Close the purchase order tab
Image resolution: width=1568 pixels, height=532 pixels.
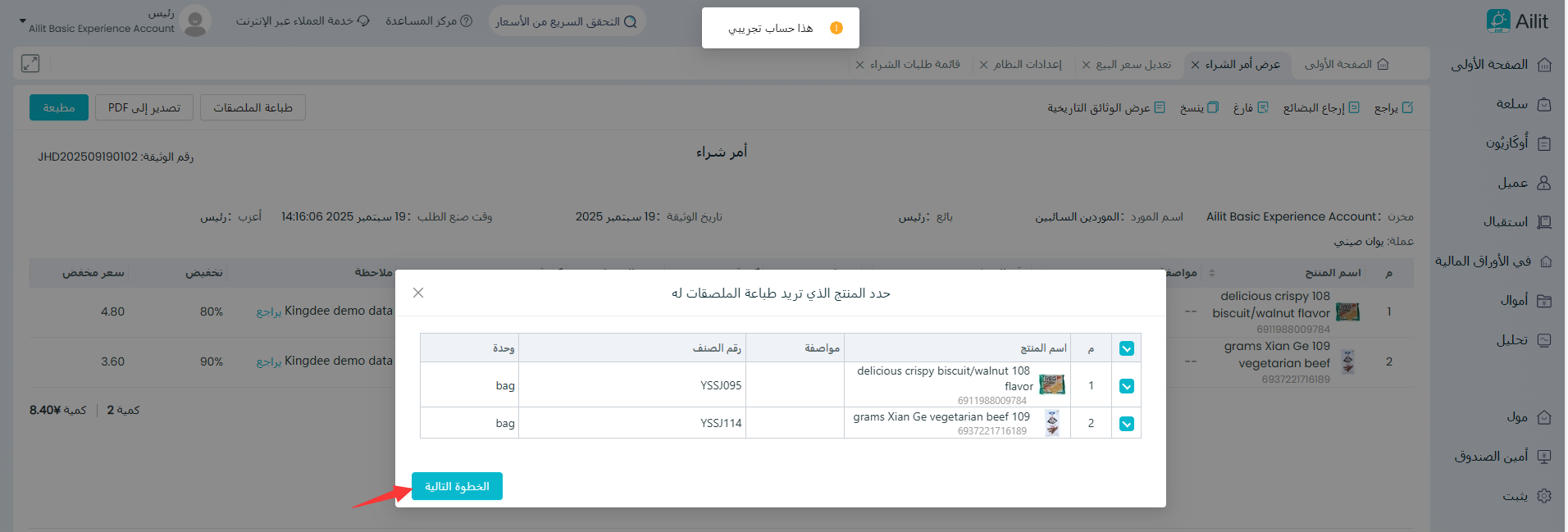(1195, 65)
